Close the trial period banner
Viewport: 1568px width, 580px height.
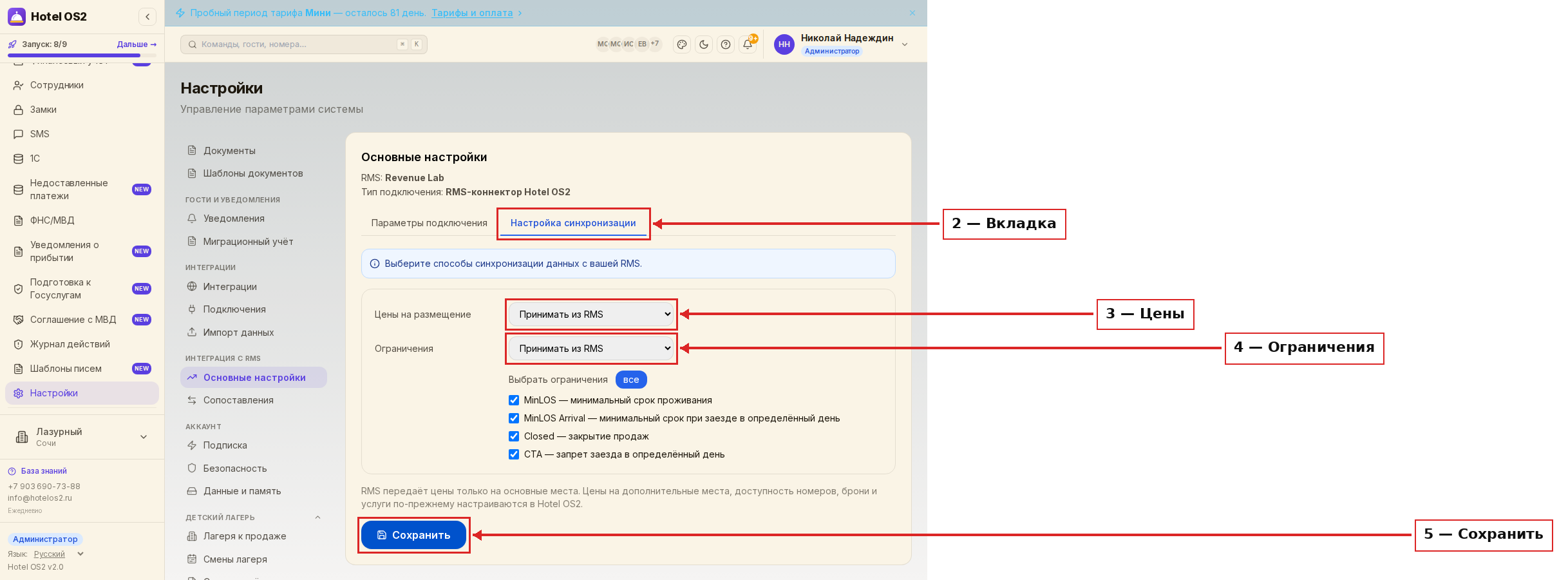point(912,13)
